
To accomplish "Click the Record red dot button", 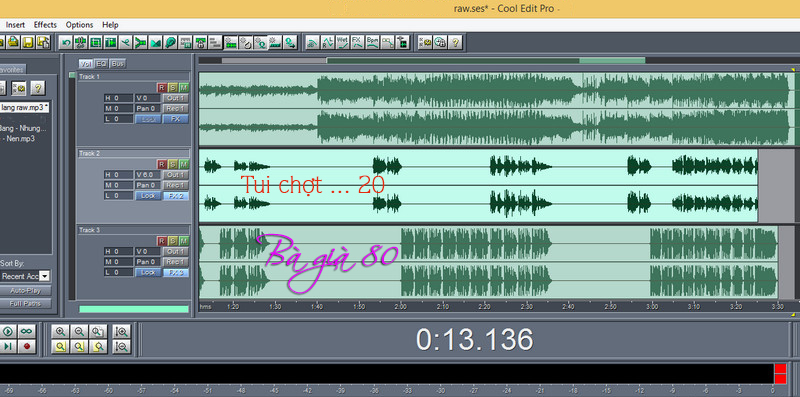I will pos(27,347).
